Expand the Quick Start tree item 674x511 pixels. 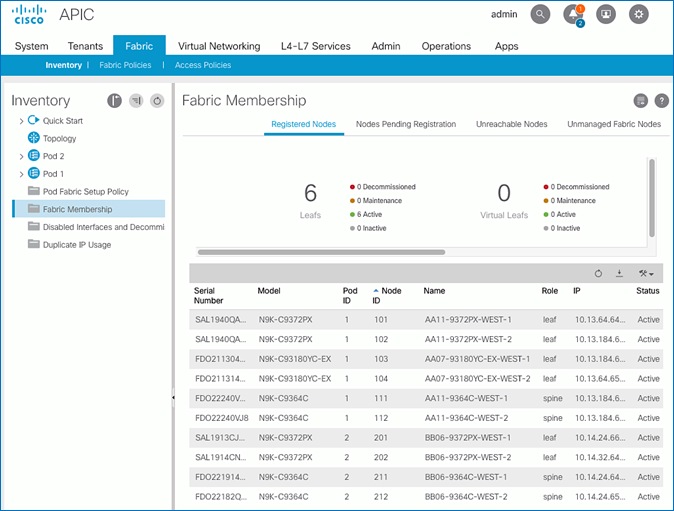(21, 121)
